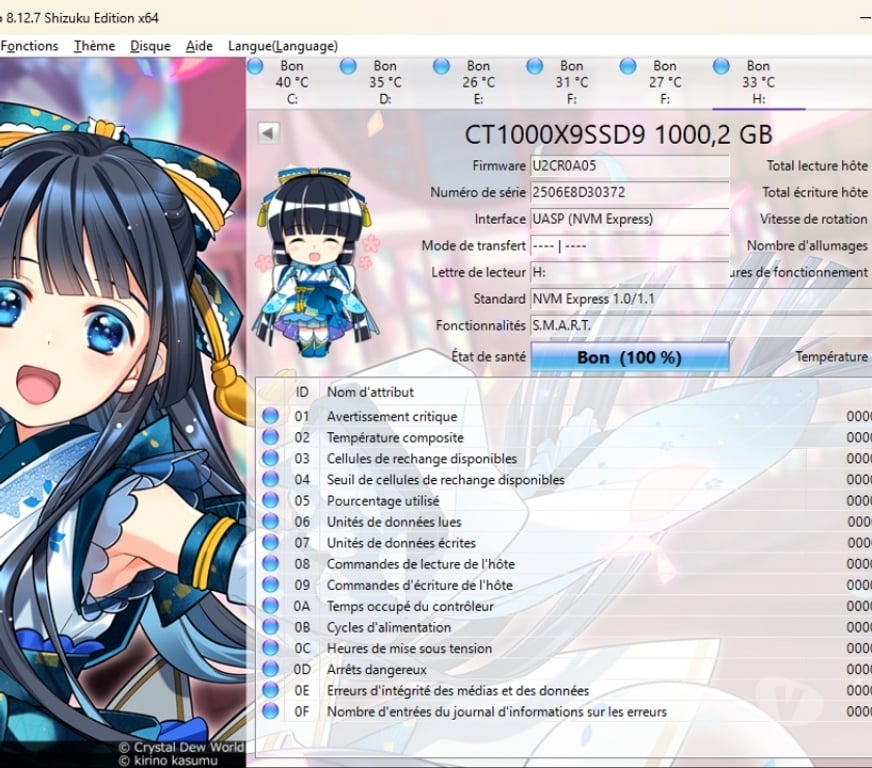Image resolution: width=872 pixels, height=768 pixels.
Task: Open the Thème menu
Action: pyautogui.click(x=94, y=46)
